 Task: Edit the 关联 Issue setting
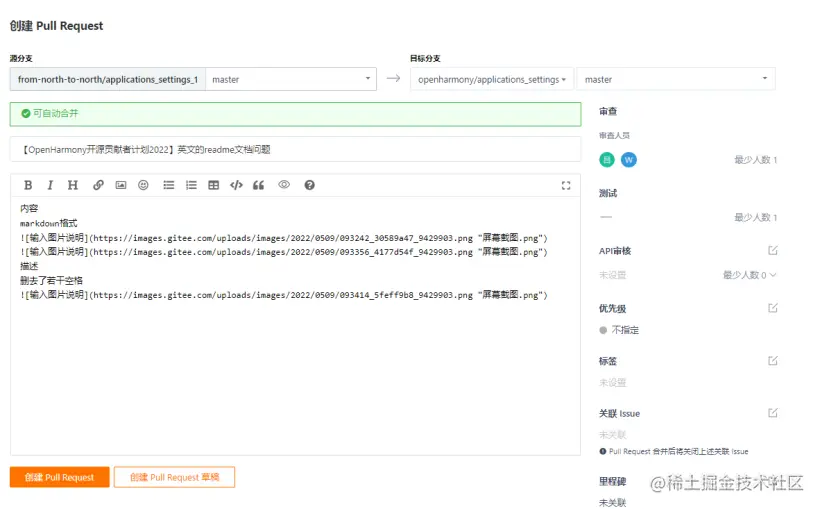tap(773, 413)
